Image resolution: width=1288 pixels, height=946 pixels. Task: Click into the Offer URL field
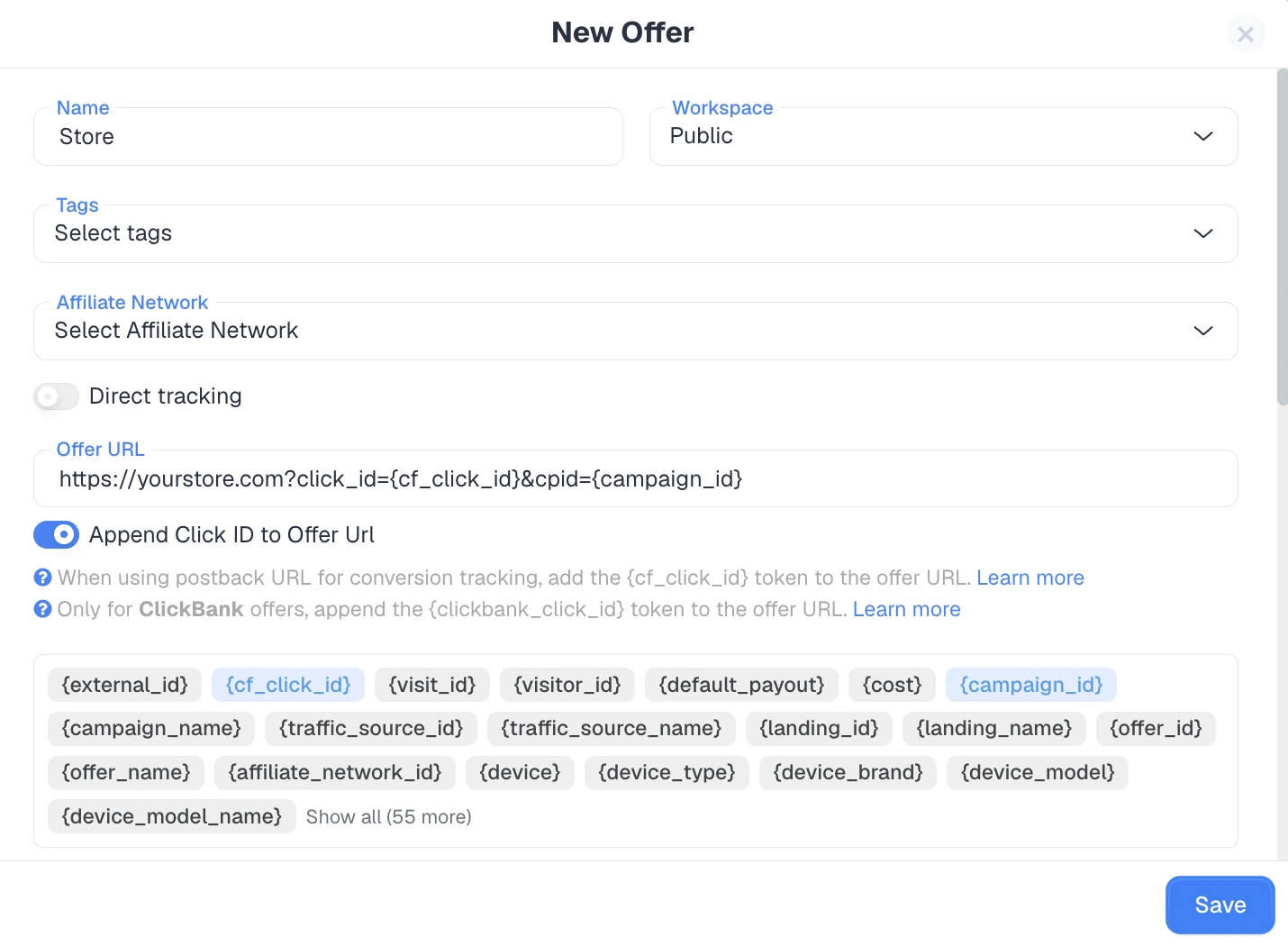pyautogui.click(x=635, y=478)
